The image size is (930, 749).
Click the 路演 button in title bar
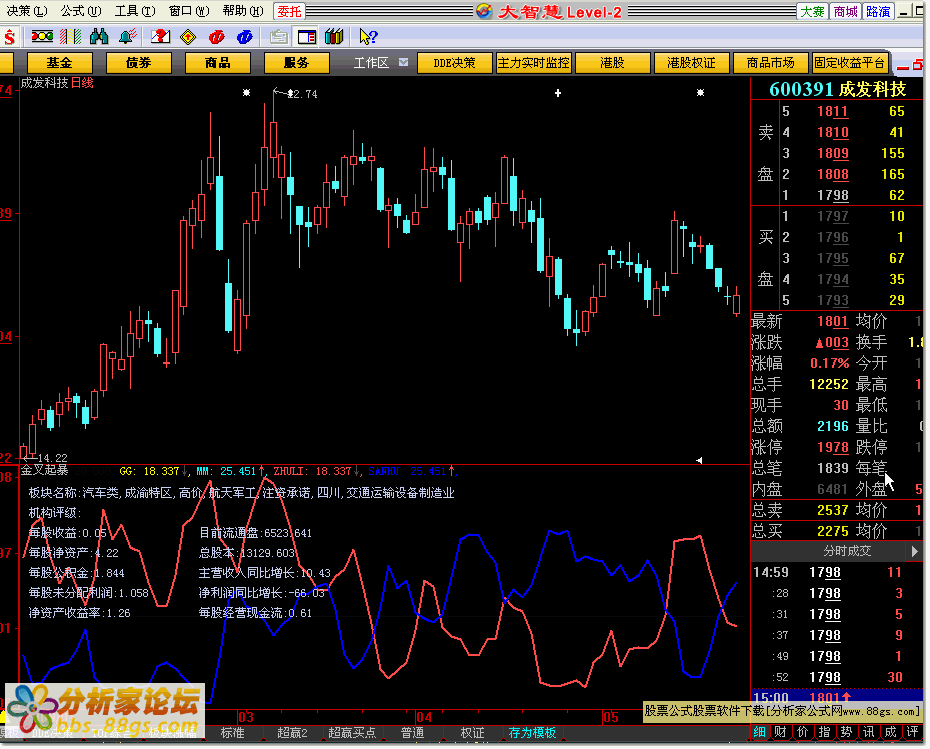coord(878,11)
